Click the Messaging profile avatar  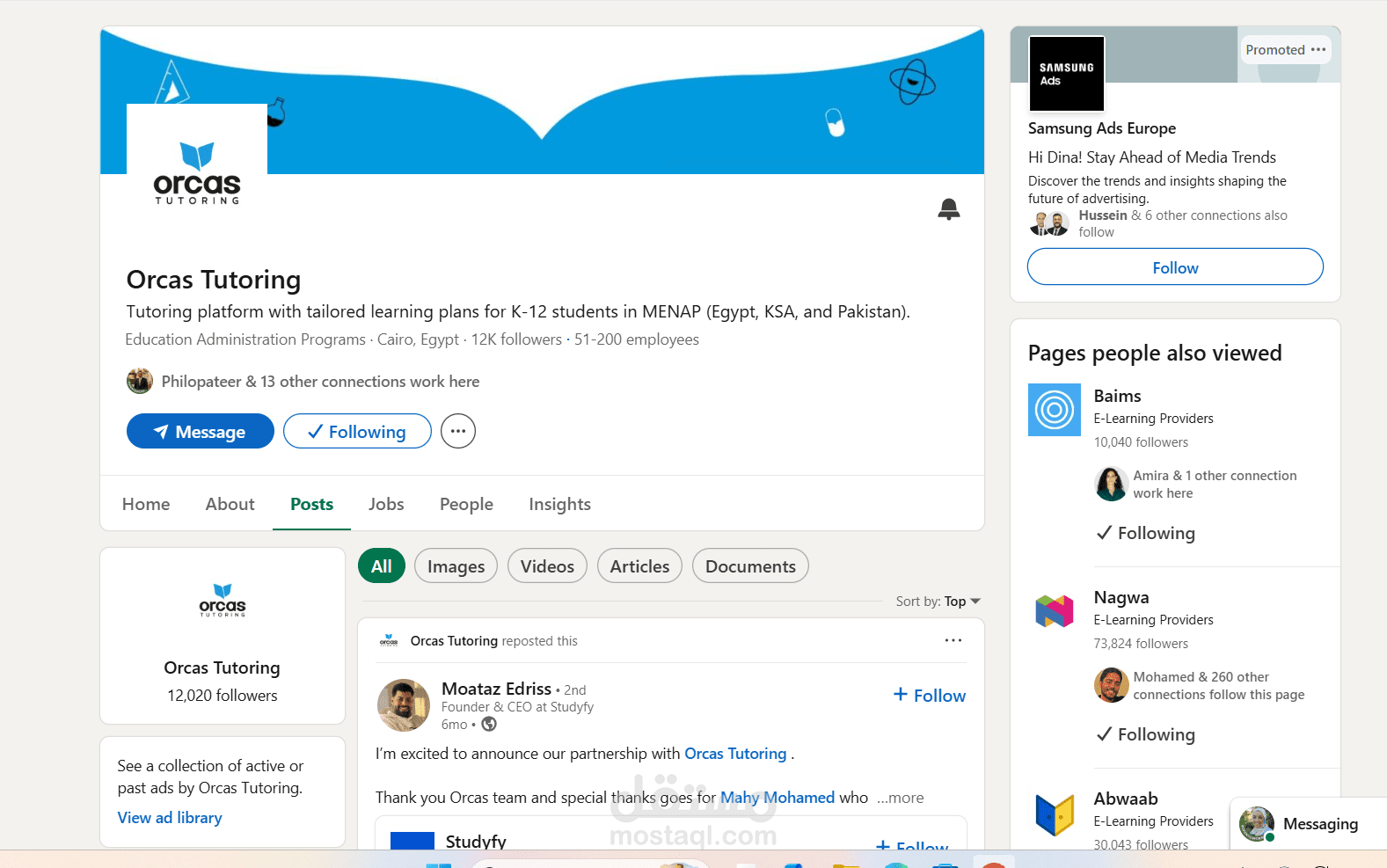[x=1257, y=824]
